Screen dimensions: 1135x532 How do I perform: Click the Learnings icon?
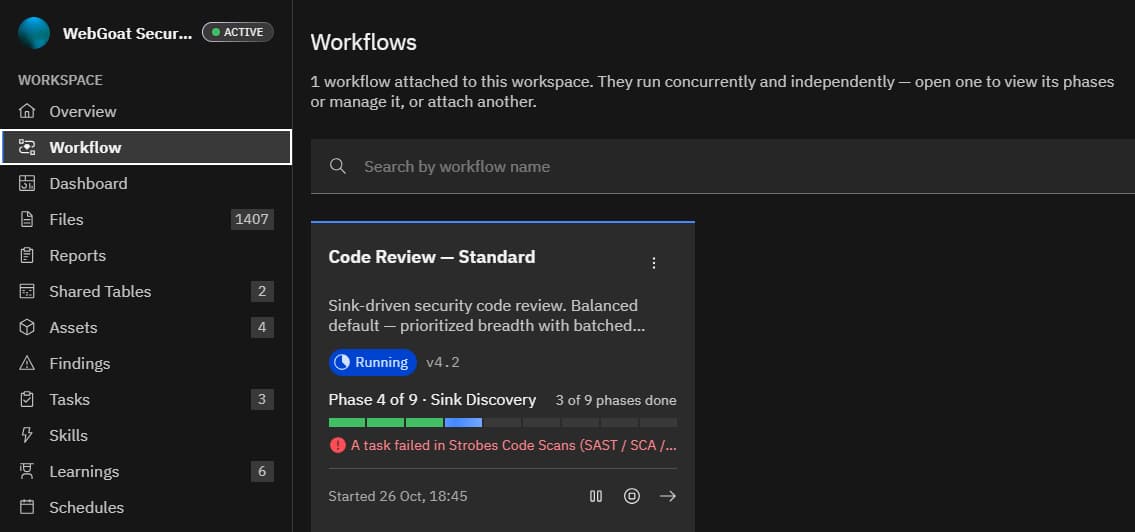point(27,472)
